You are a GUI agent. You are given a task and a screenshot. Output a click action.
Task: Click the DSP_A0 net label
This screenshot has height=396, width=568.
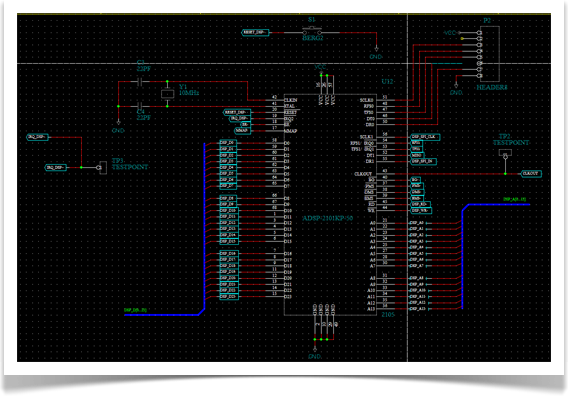pyautogui.click(x=417, y=223)
